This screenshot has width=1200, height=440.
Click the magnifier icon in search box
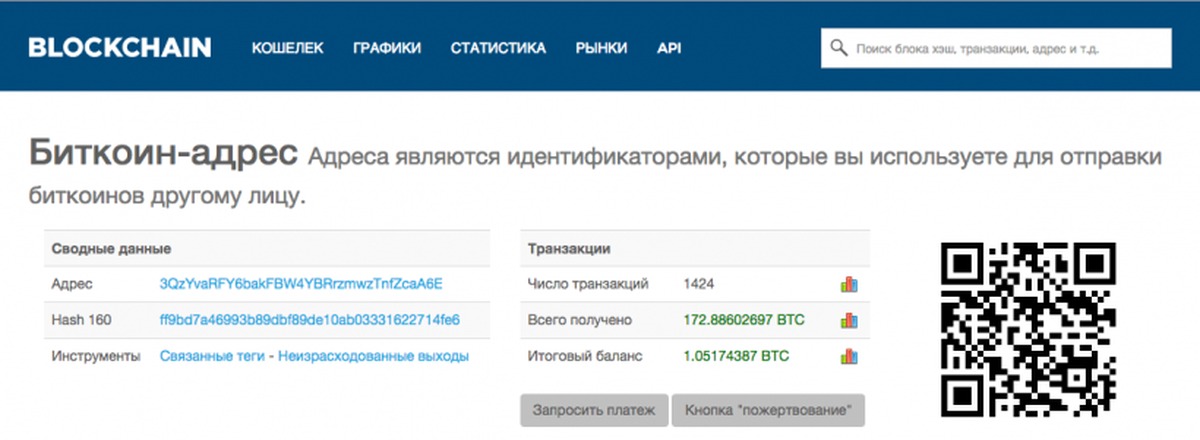838,48
